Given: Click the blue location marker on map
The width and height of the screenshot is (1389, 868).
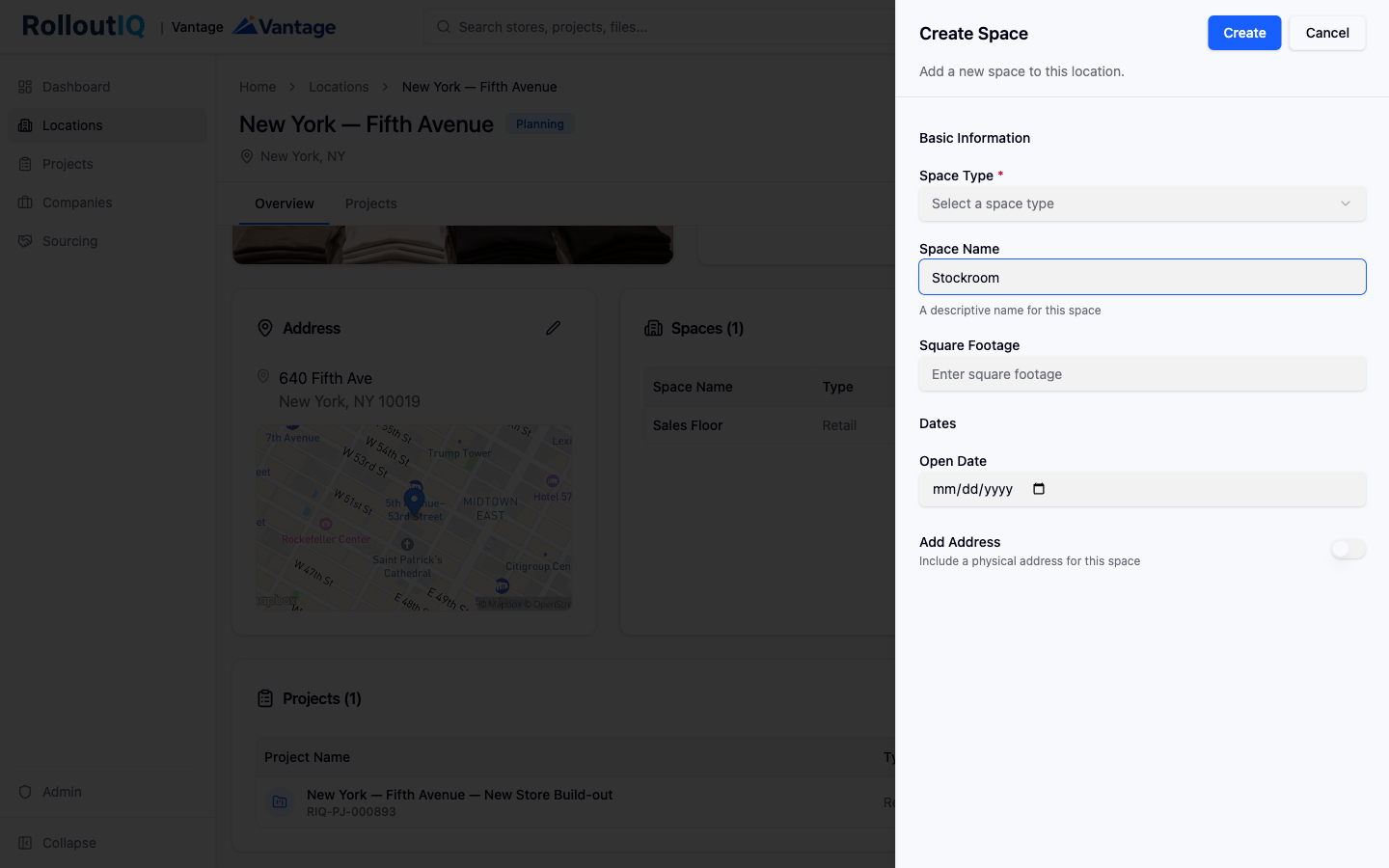Looking at the screenshot, I should [x=414, y=501].
